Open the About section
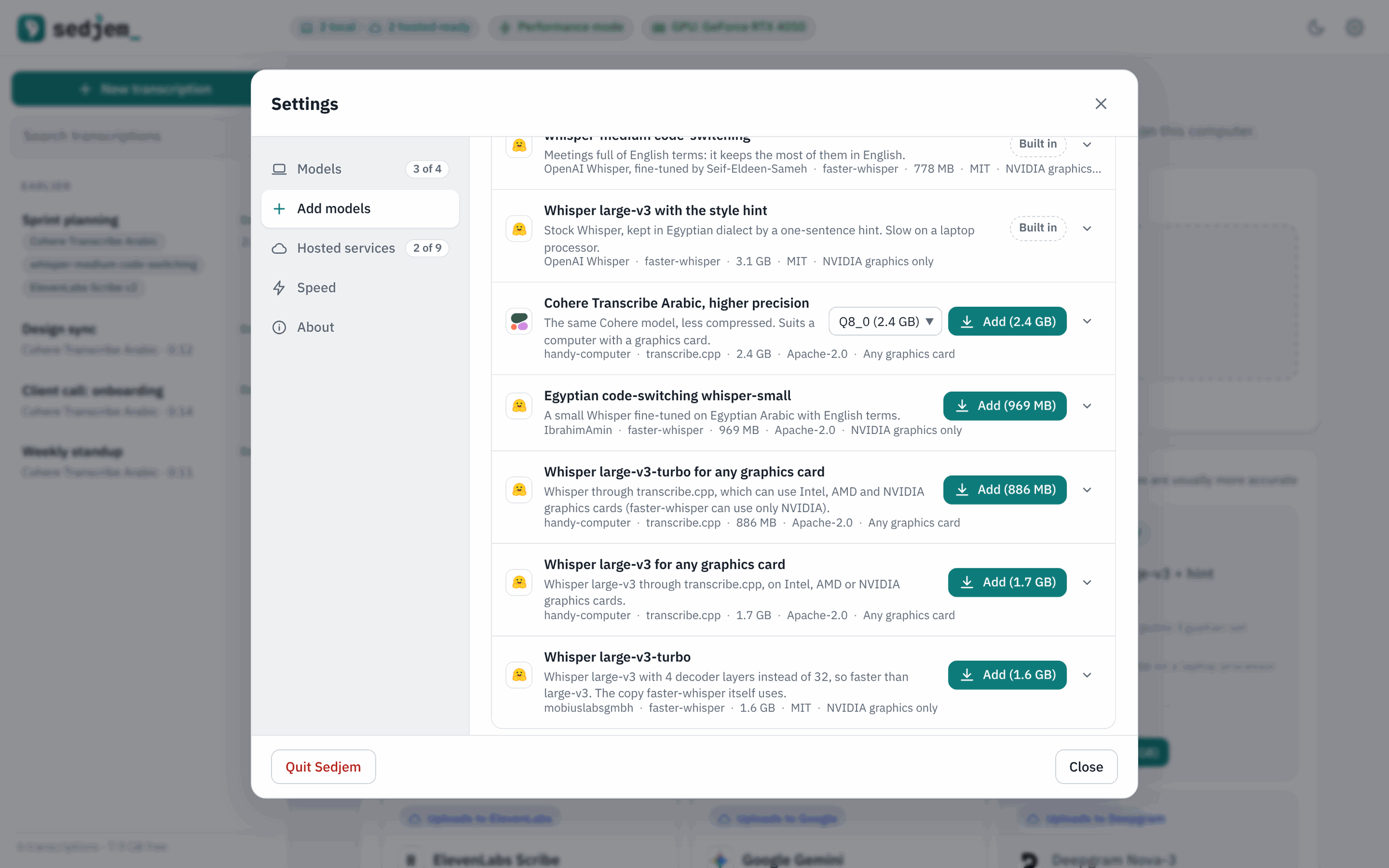 click(x=360, y=327)
